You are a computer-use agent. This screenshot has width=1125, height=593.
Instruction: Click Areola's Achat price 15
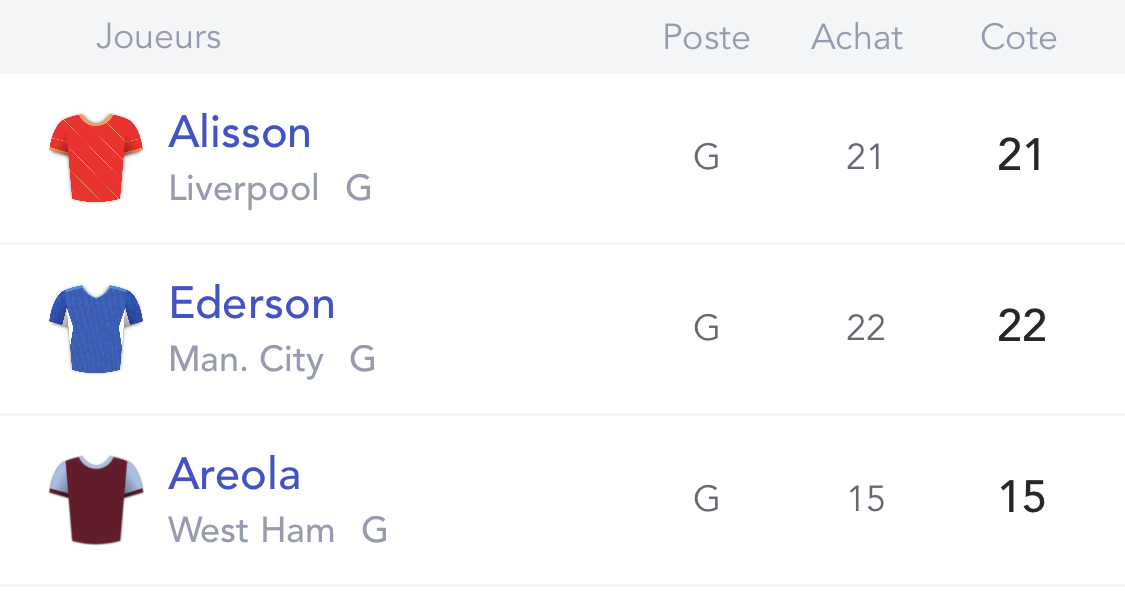coord(866,498)
